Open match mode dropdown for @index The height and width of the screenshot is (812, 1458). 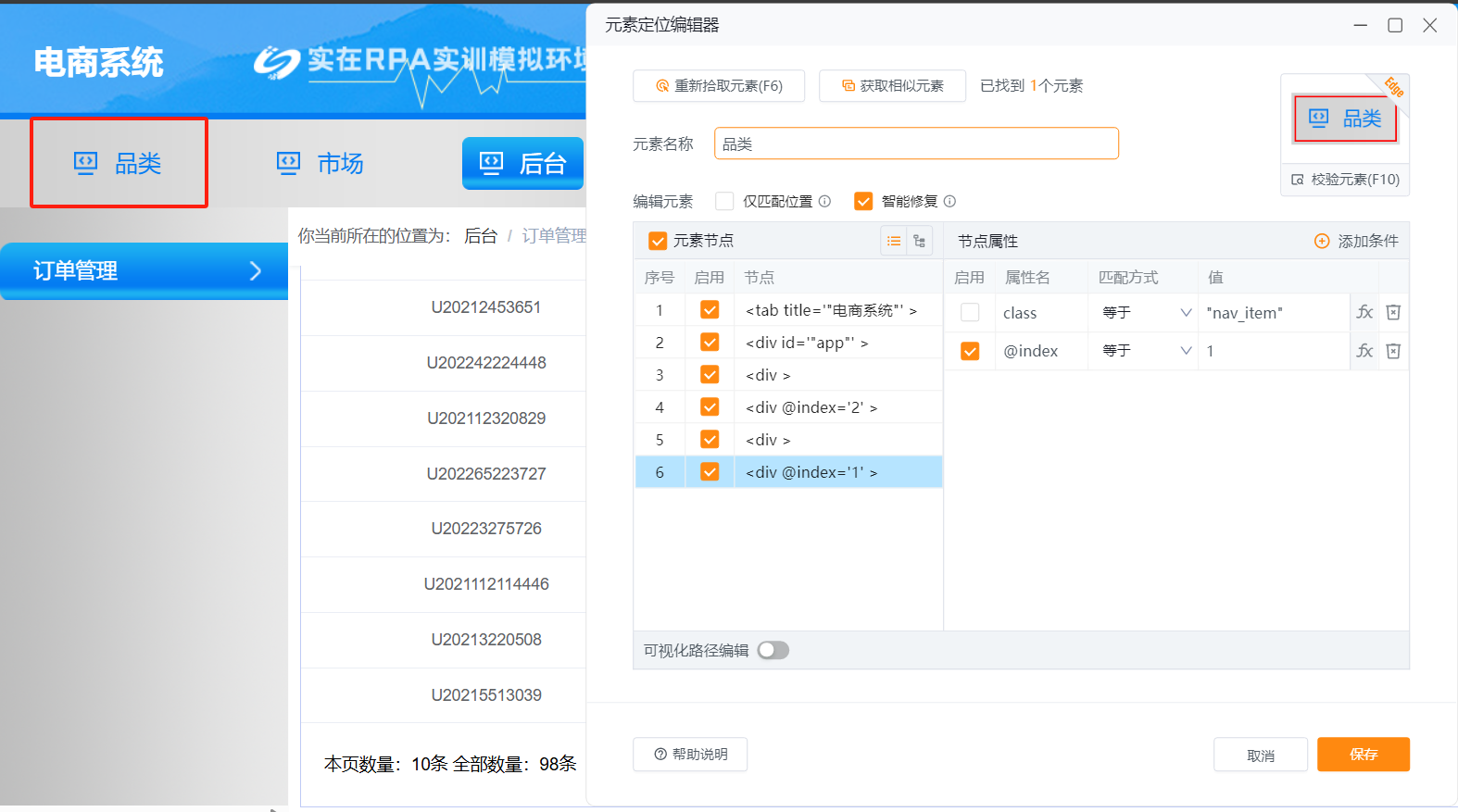click(x=1145, y=351)
